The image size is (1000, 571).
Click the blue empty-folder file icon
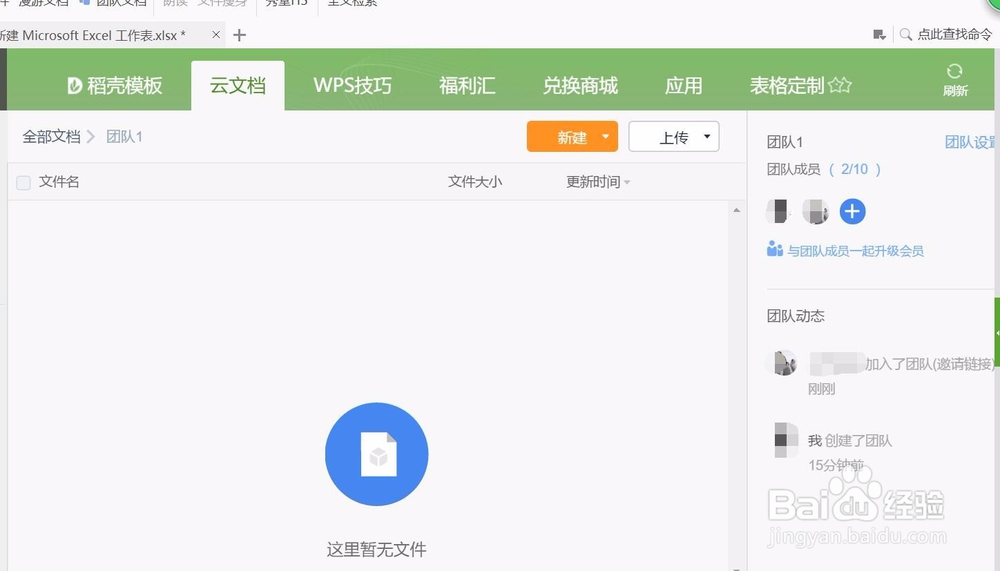coord(376,454)
